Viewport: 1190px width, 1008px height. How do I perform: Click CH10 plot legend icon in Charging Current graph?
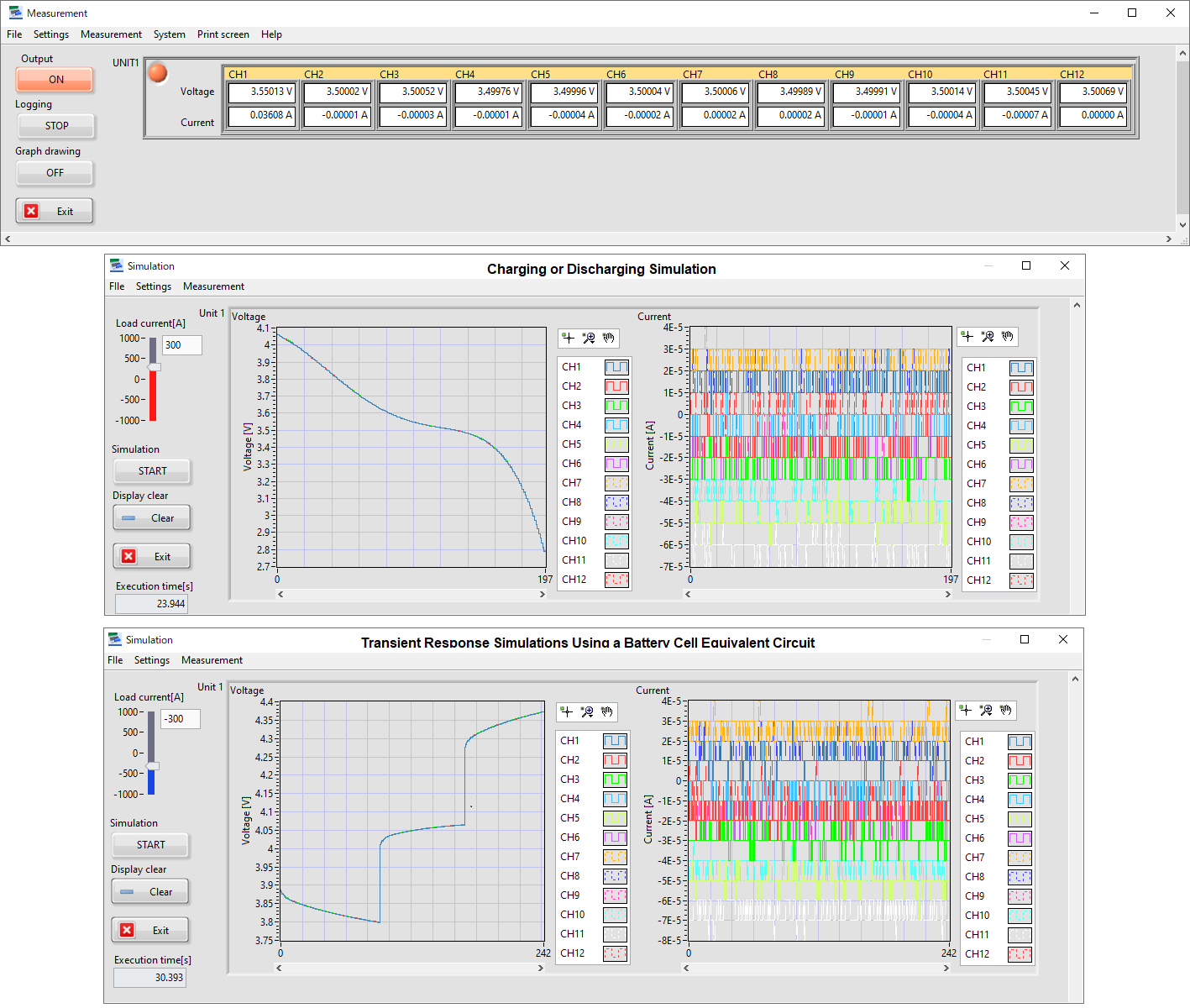coord(1021,542)
